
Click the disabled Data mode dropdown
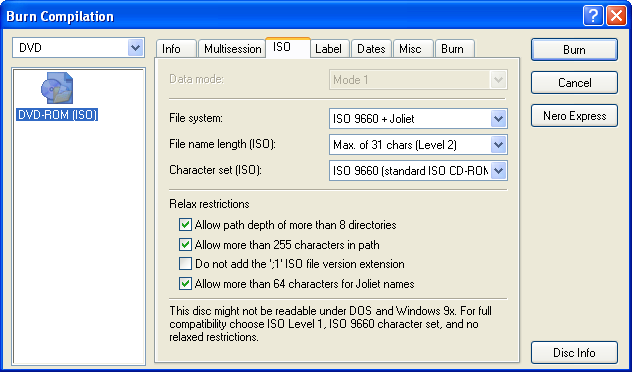(418, 80)
